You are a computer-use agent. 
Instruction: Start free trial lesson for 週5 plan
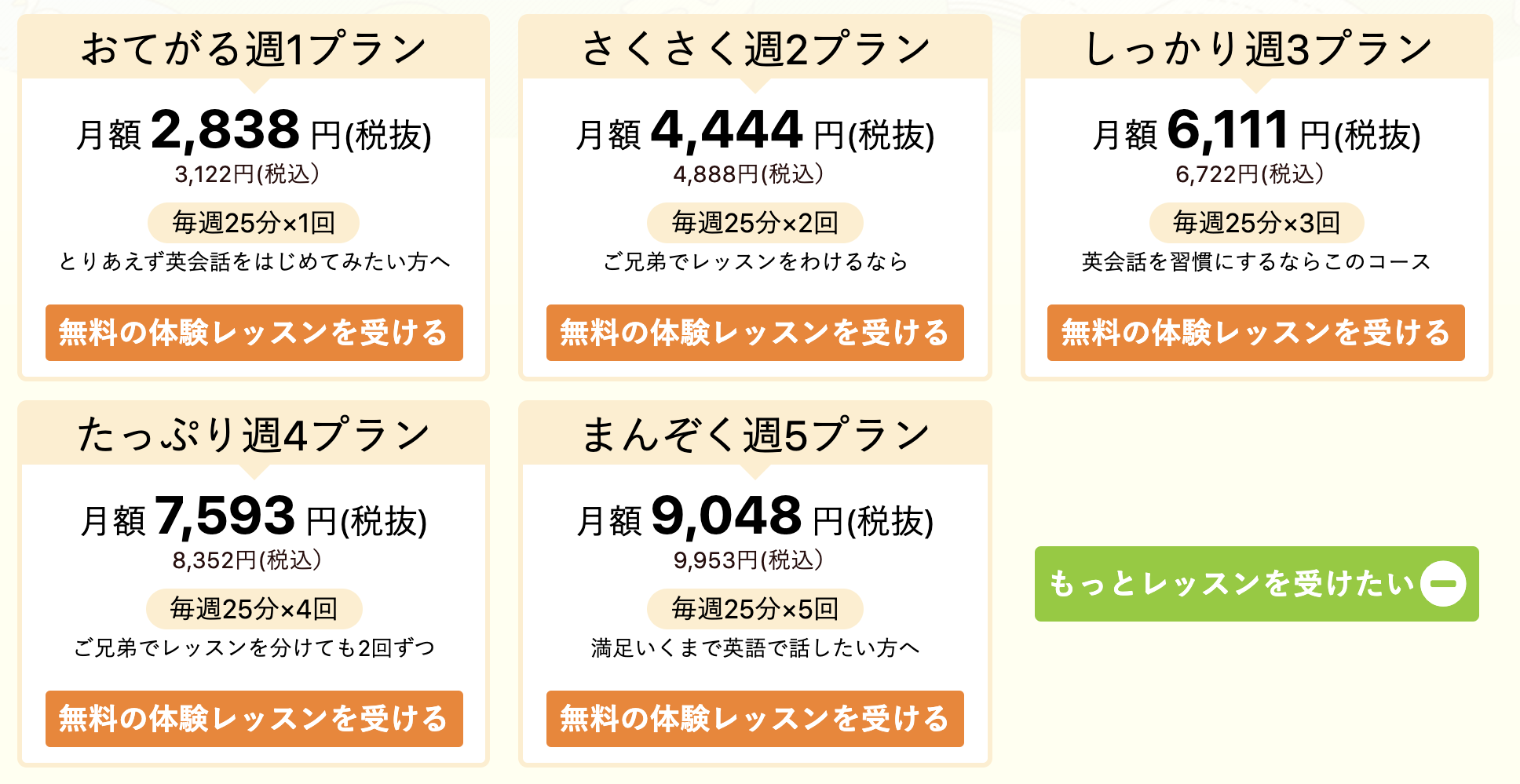point(755,719)
